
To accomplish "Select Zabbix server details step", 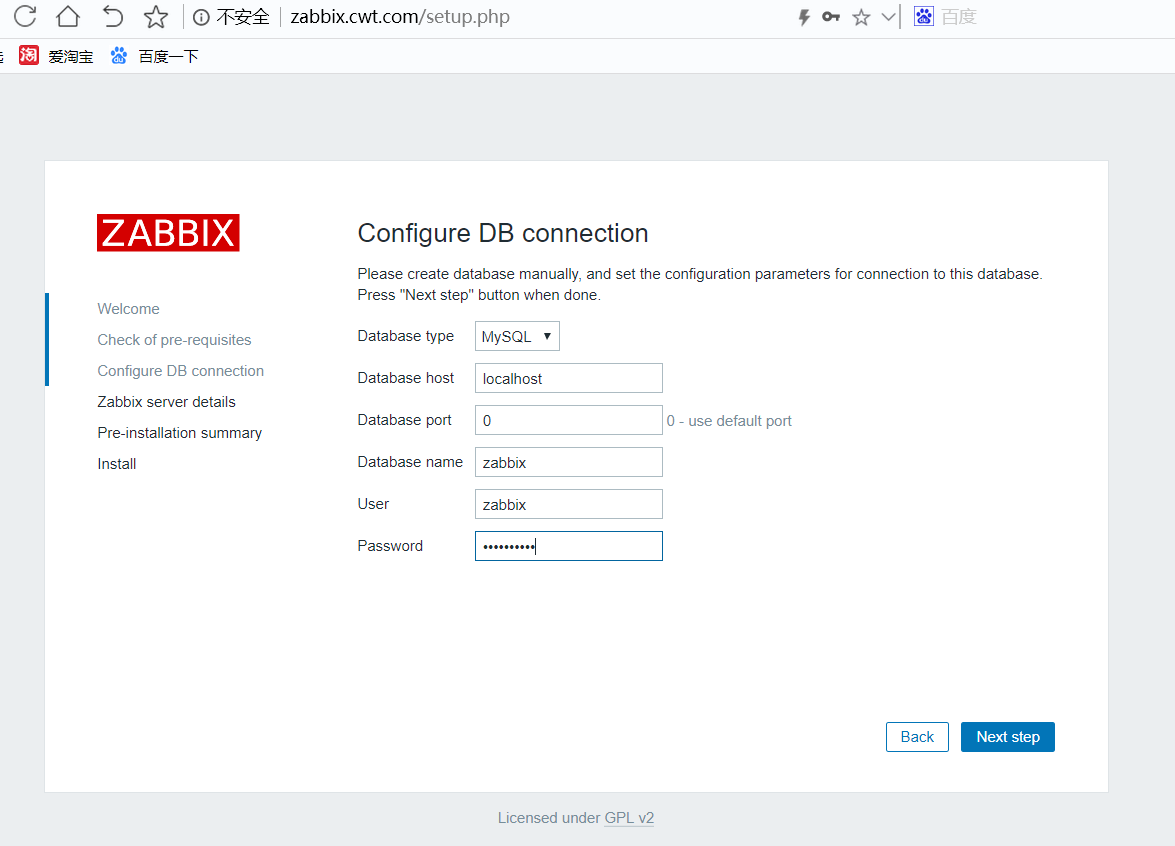I will (x=166, y=402).
